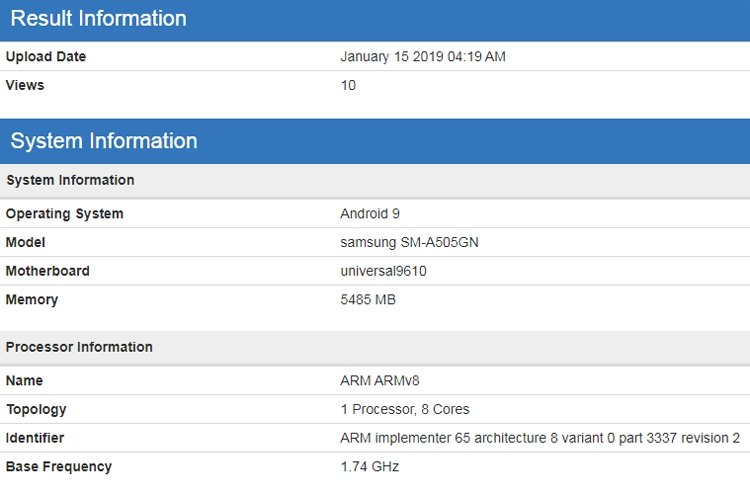Click the views count 10

pyautogui.click(x=348, y=85)
